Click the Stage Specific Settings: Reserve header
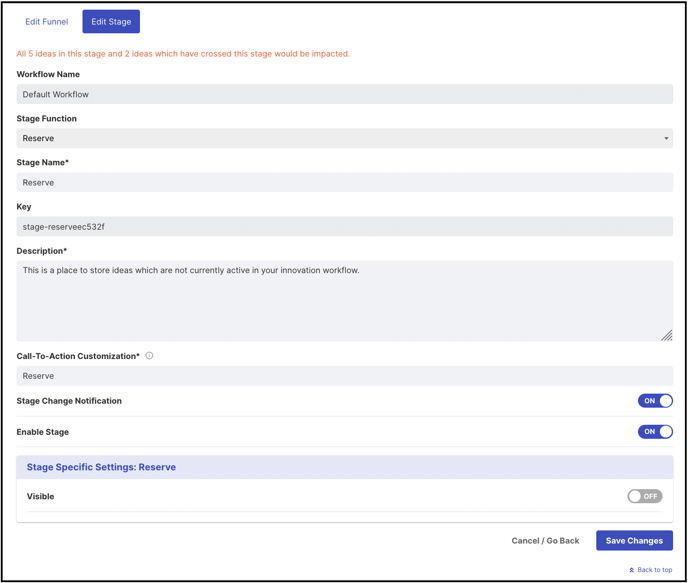Image resolution: width=688 pixels, height=583 pixels. click(x=344, y=467)
